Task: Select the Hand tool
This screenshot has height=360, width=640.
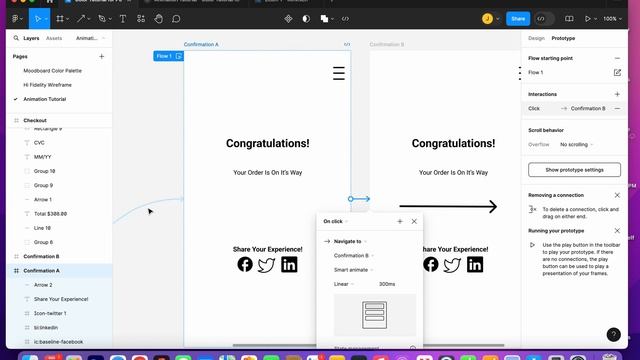Action: pos(158,19)
